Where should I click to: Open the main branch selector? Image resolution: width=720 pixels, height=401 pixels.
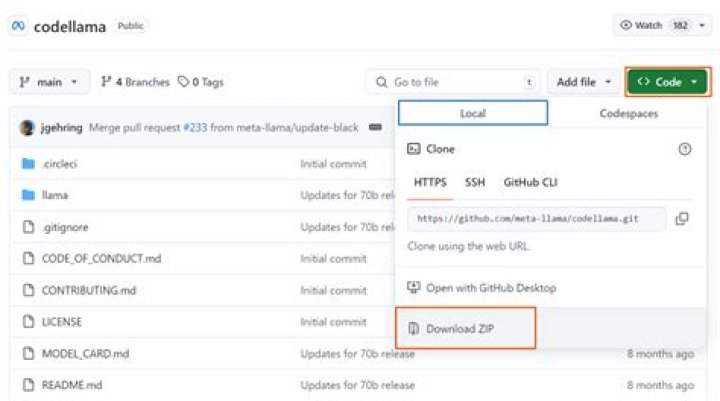pos(49,82)
